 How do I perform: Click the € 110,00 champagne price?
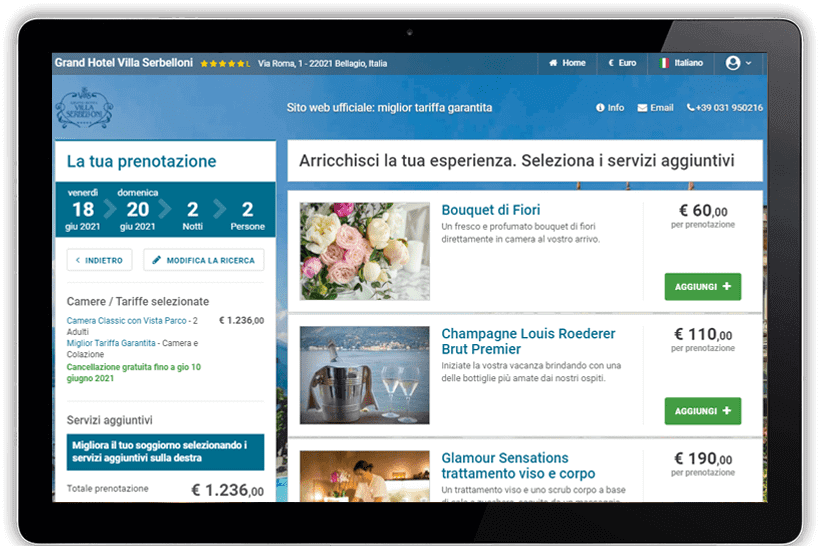coord(703,334)
